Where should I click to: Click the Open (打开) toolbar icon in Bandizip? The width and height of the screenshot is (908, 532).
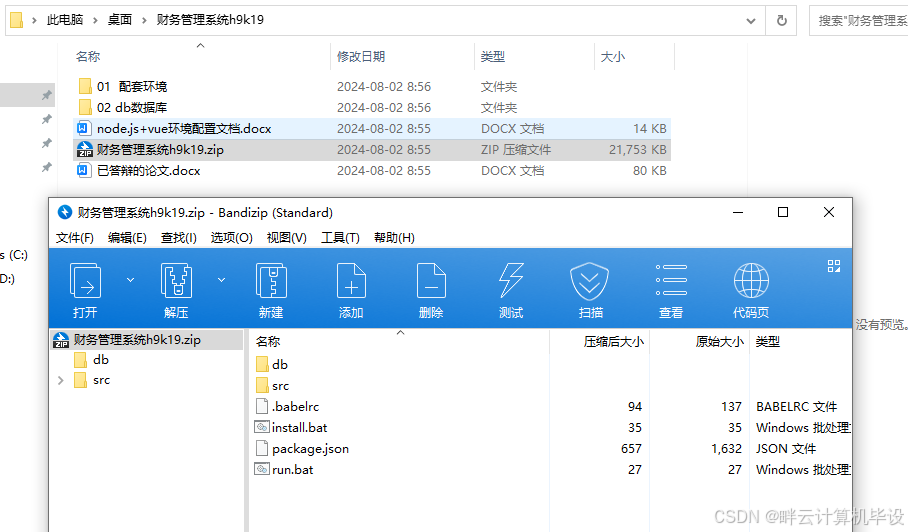(85, 291)
